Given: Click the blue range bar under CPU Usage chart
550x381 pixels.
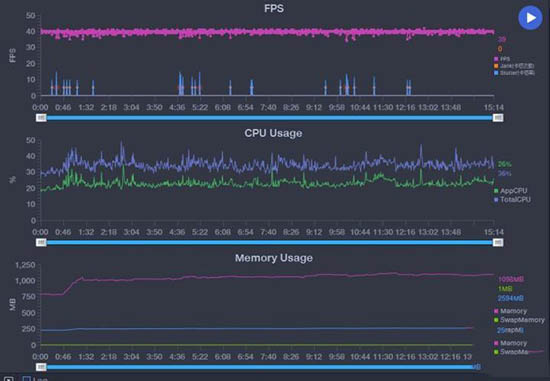Looking at the screenshot, I should [x=269, y=242].
